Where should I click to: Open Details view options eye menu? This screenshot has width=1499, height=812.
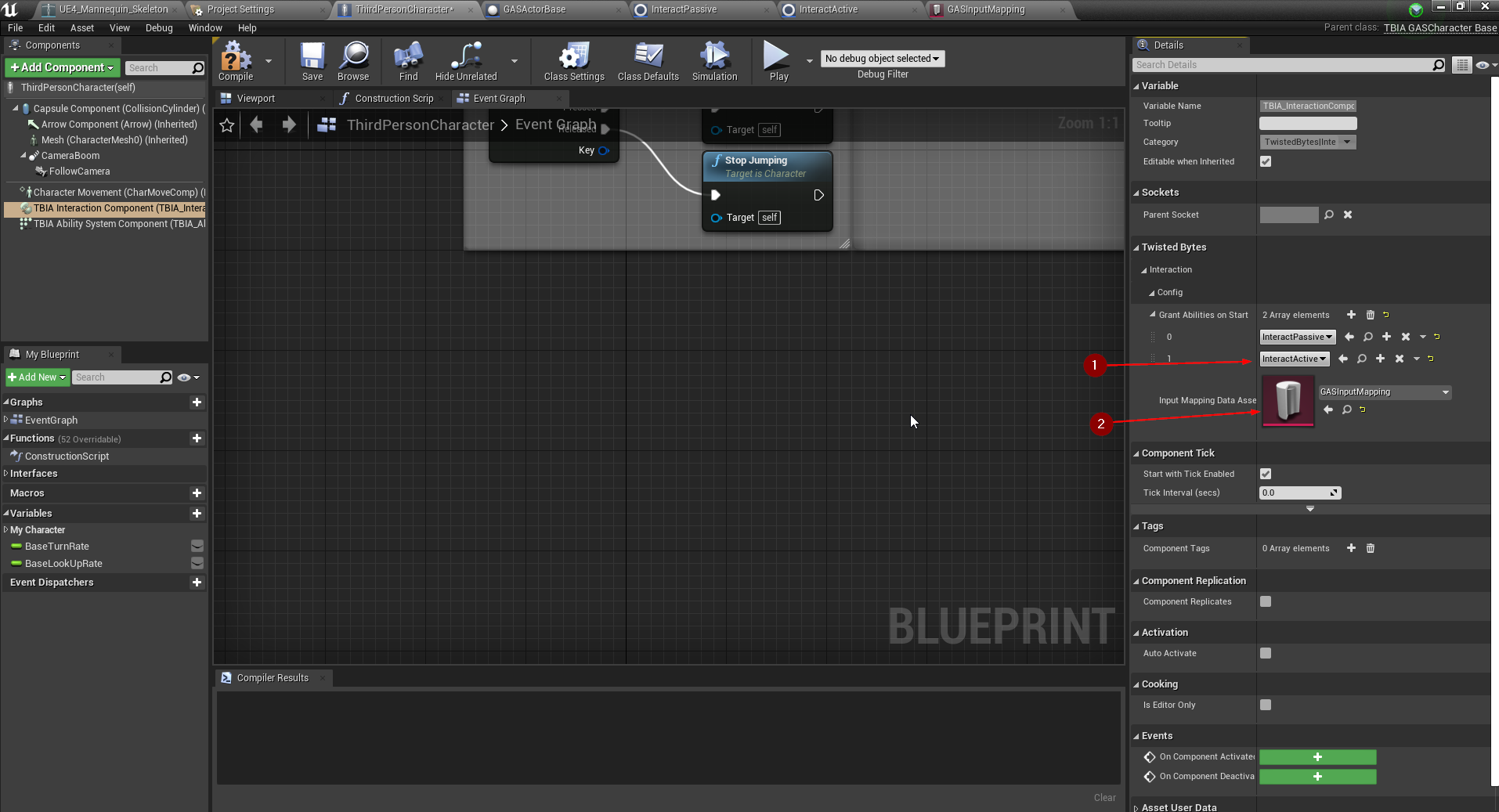pyautogui.click(x=1486, y=65)
